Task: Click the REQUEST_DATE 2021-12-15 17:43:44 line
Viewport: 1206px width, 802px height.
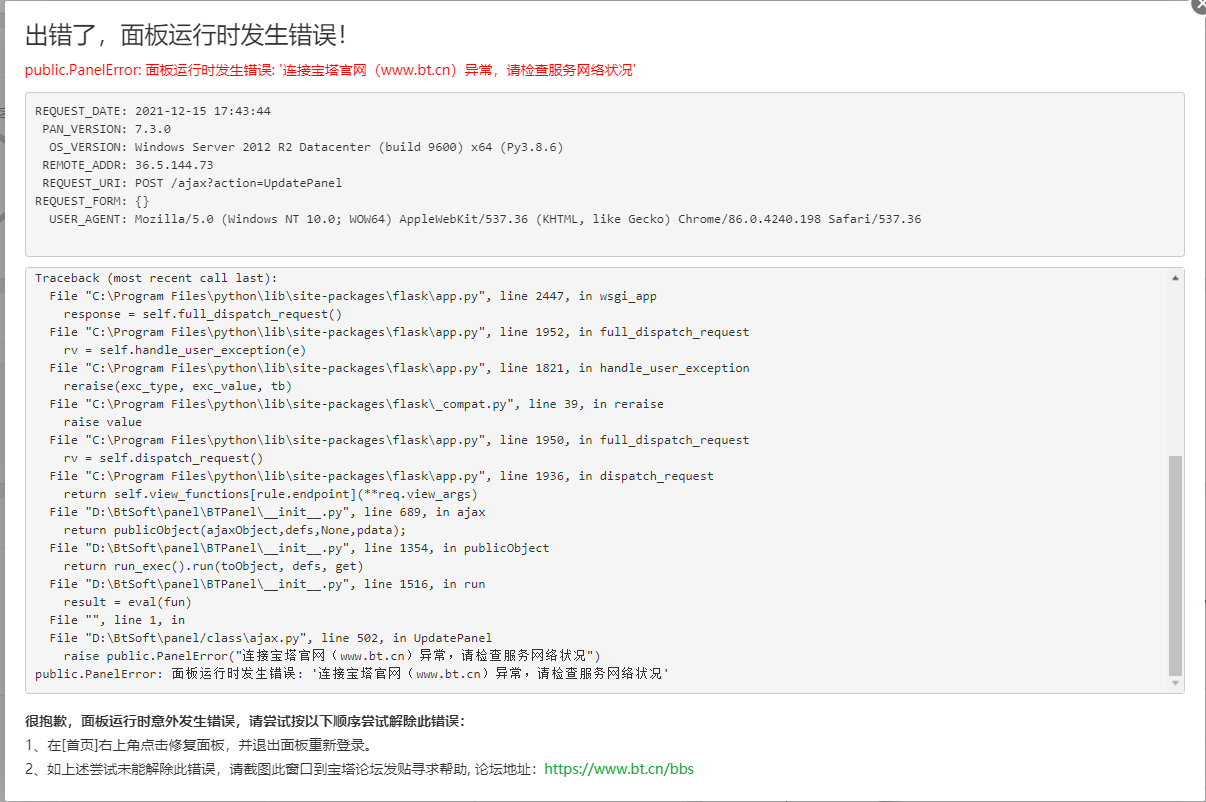Action: tap(153, 111)
